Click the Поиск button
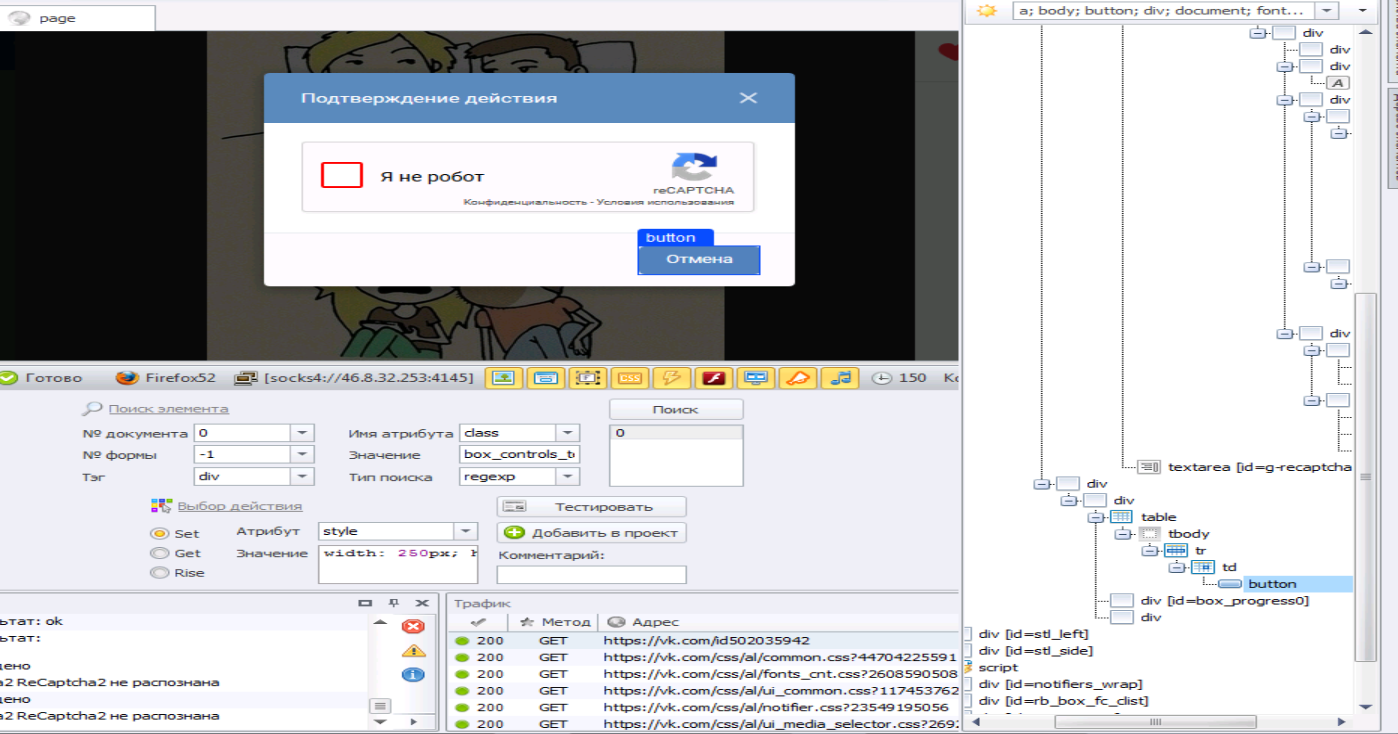This screenshot has height=734, width=1398. [x=676, y=409]
